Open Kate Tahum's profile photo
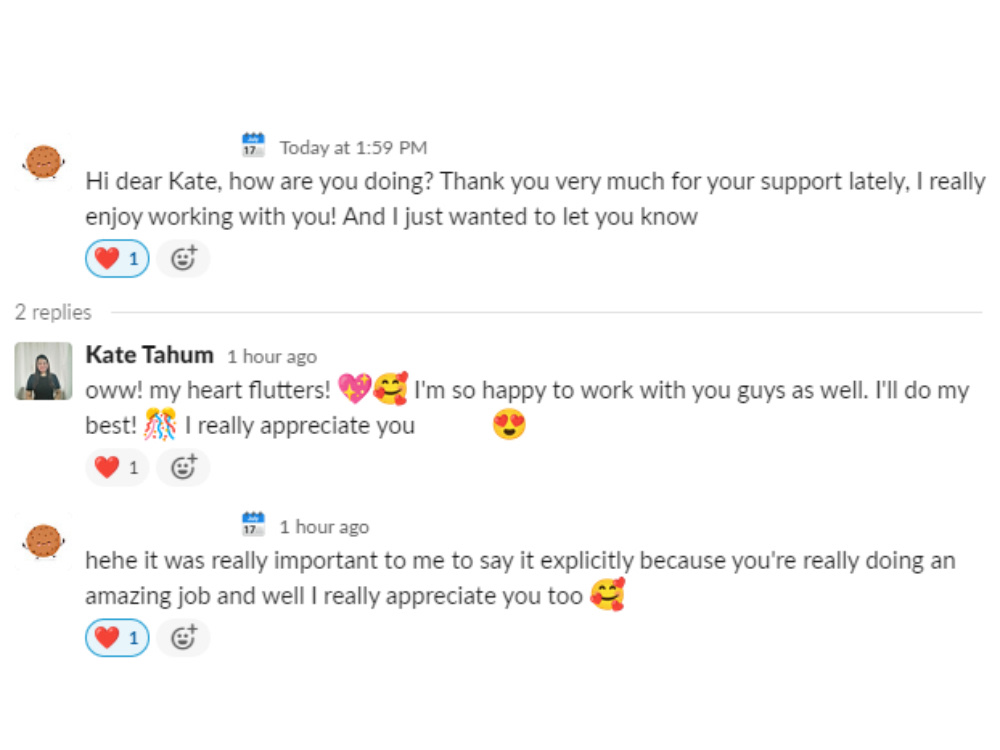 point(43,371)
